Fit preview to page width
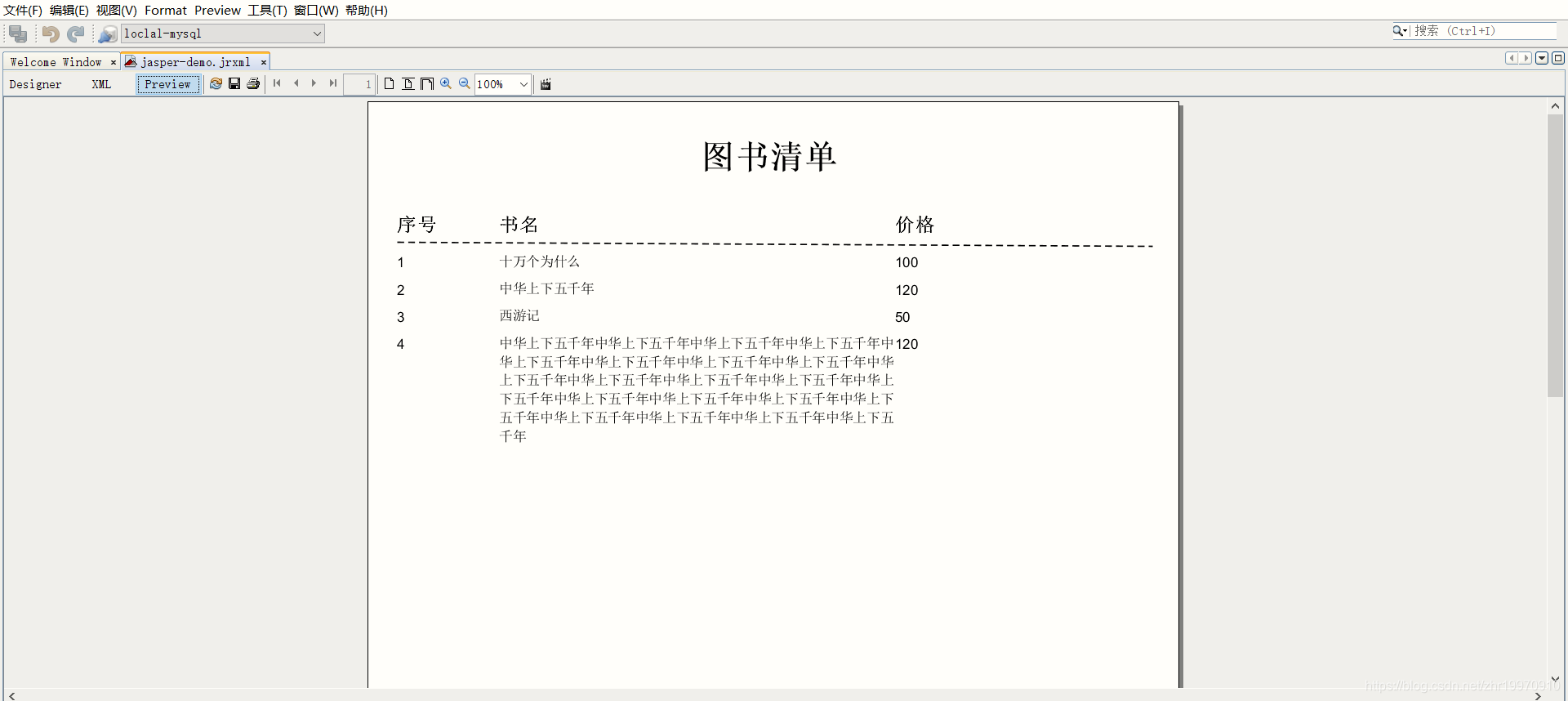Image resolution: width=1568 pixels, height=701 pixels. (427, 83)
